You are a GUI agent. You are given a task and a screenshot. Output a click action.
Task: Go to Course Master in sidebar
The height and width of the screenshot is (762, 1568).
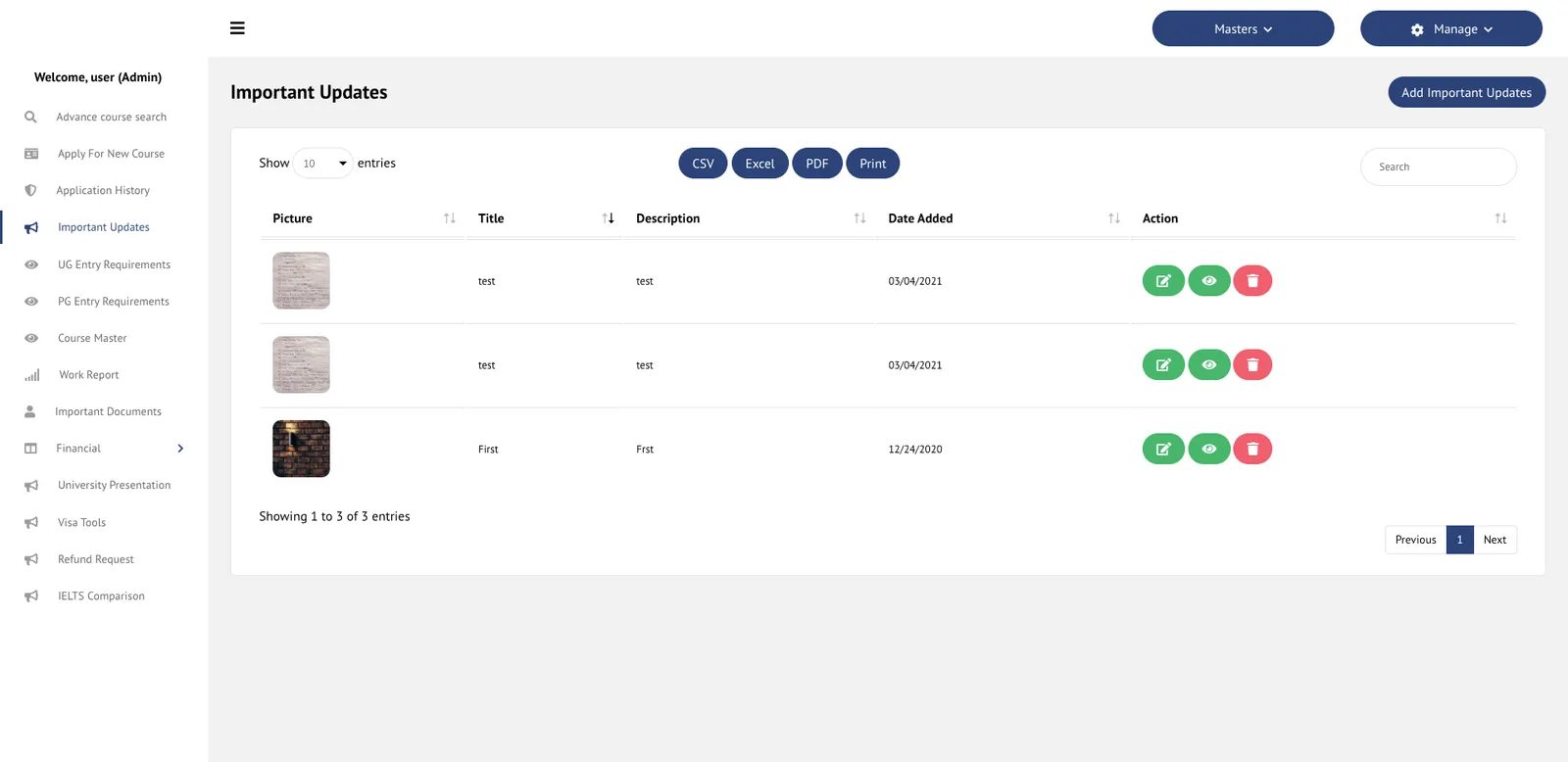point(92,338)
